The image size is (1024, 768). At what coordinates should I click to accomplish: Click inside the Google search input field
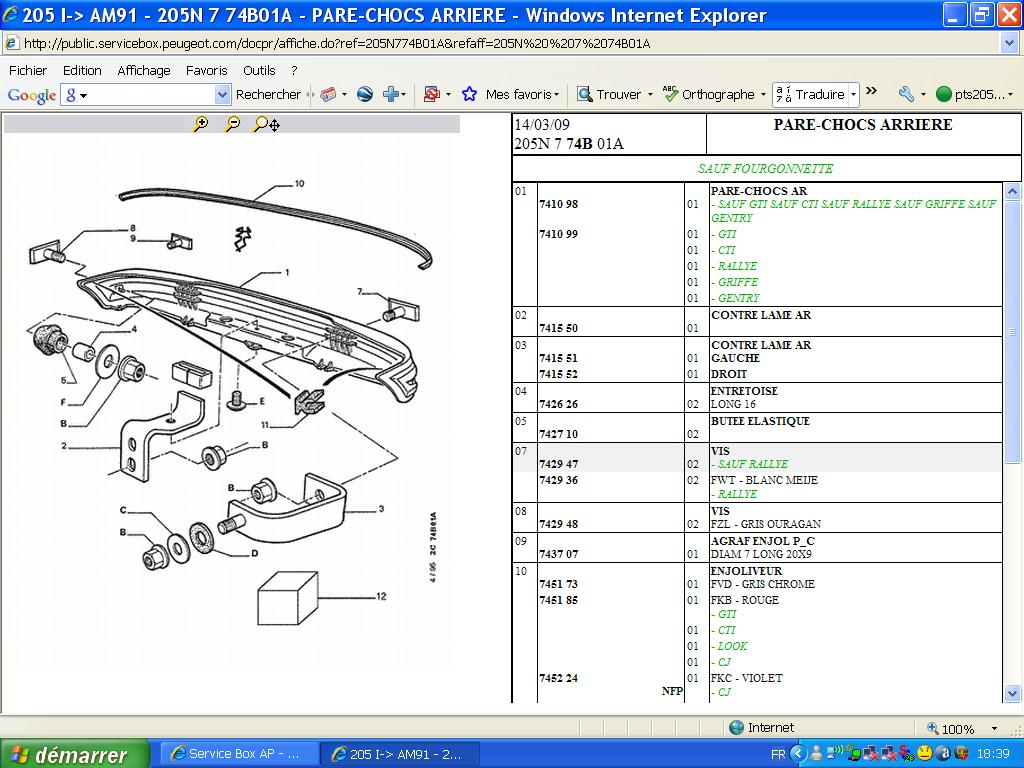coord(150,94)
